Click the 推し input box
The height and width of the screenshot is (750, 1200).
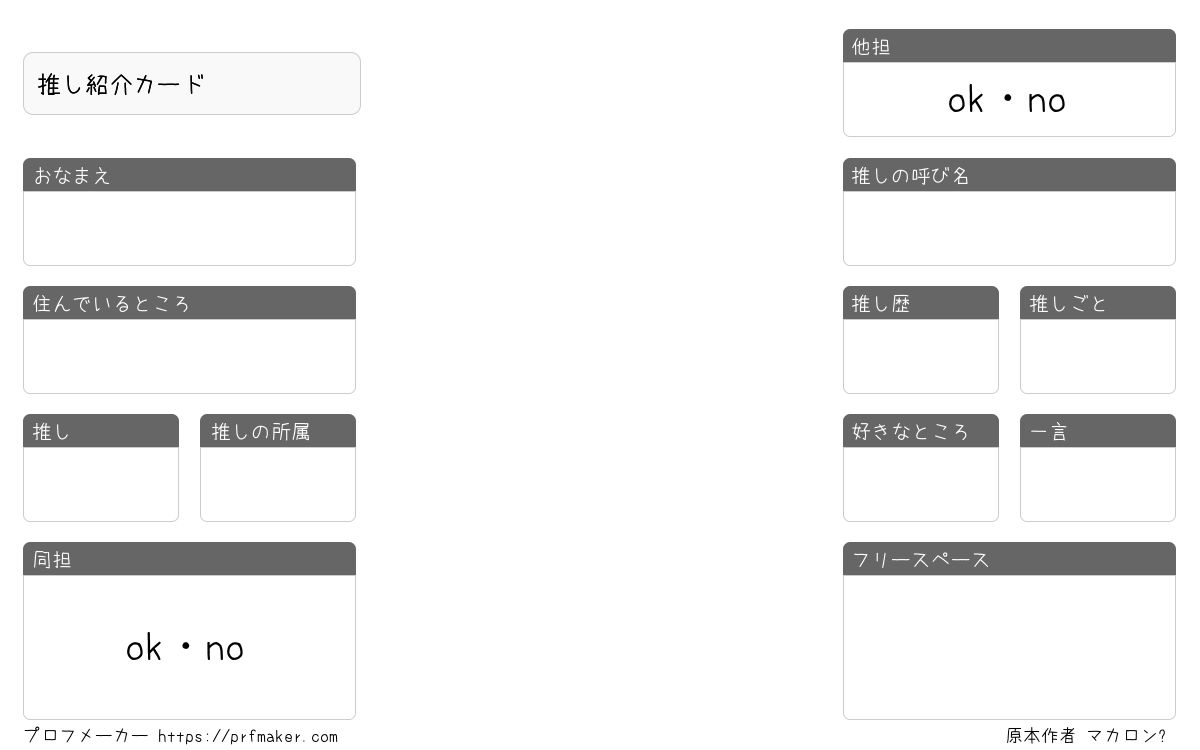[x=101, y=484]
